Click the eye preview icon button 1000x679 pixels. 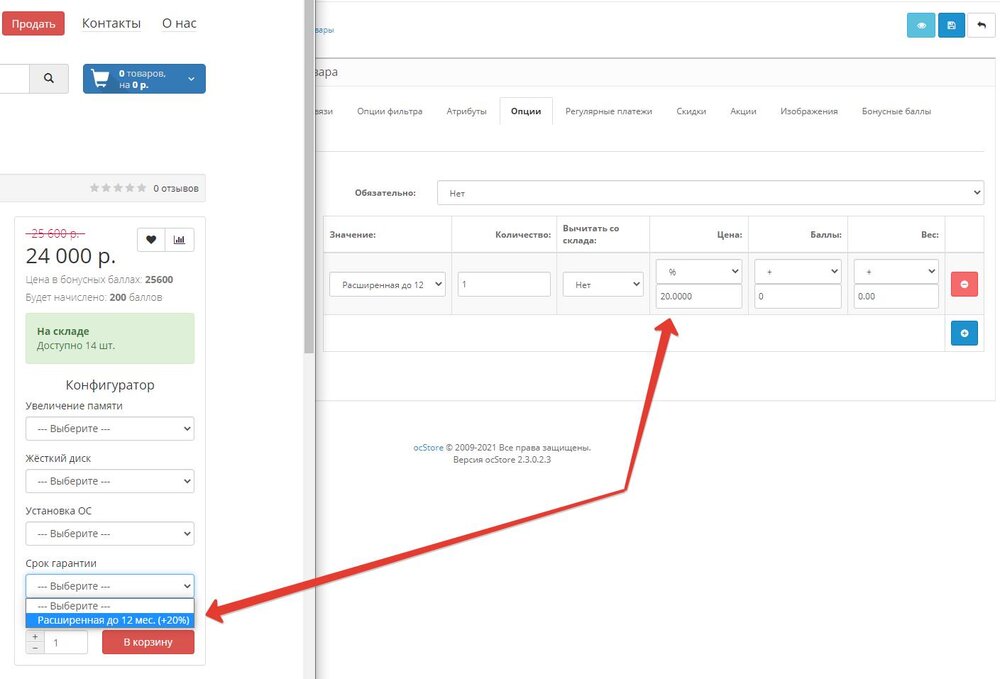(920, 25)
